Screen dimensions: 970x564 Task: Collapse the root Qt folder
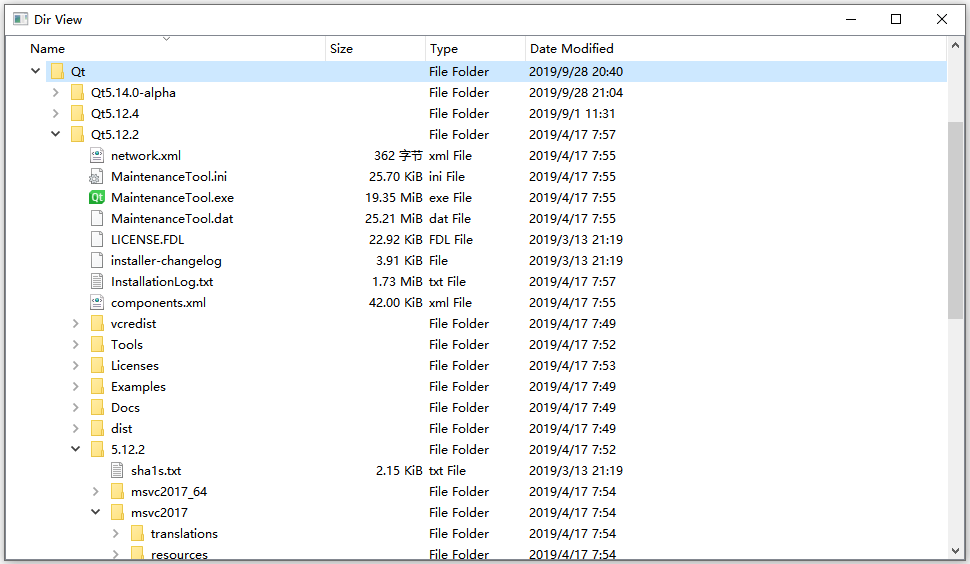click(36, 71)
